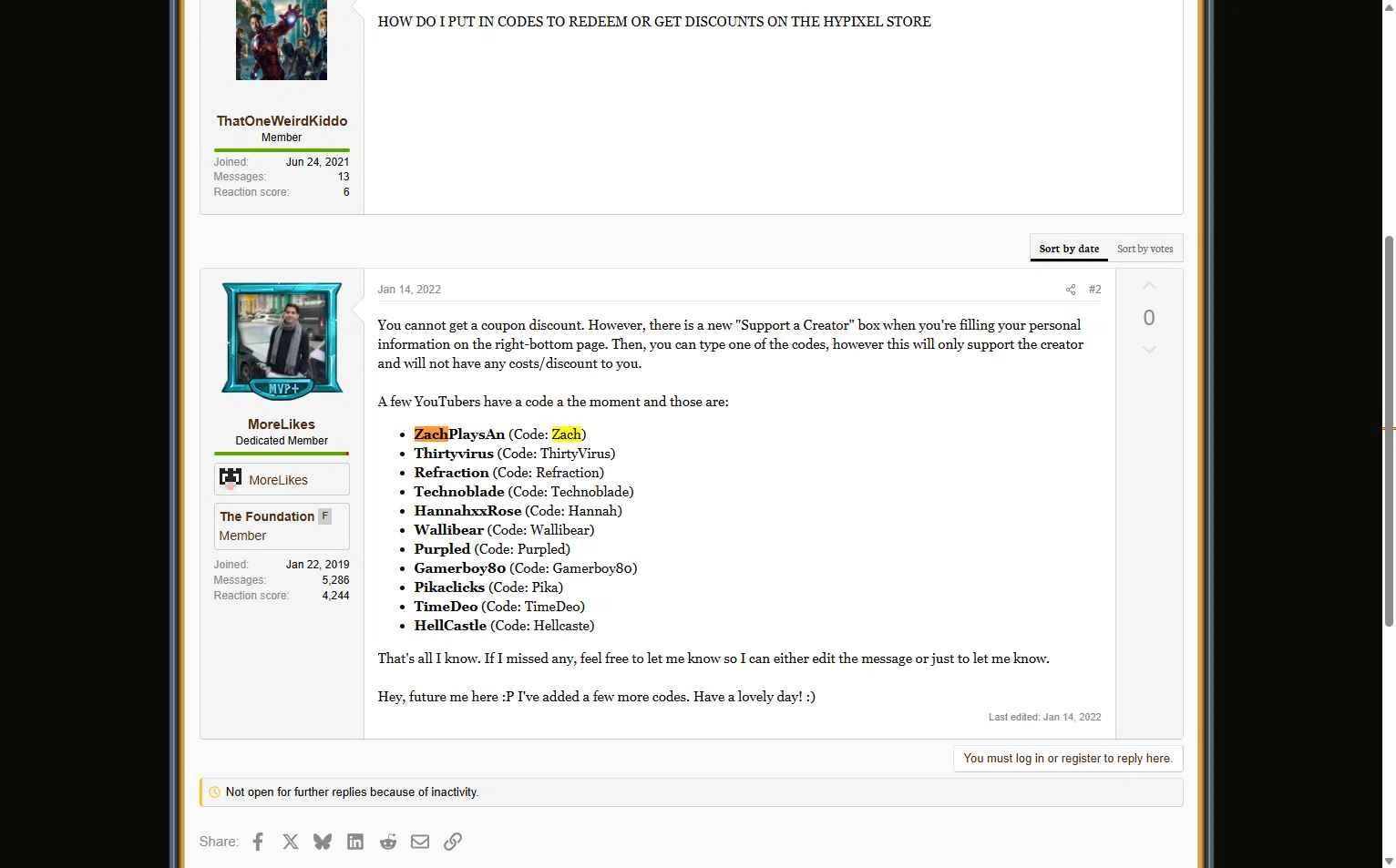Screen dimensions: 1396x868
Task: Click MoreLikes join date Jan 22, 2019
Action: [317, 565]
